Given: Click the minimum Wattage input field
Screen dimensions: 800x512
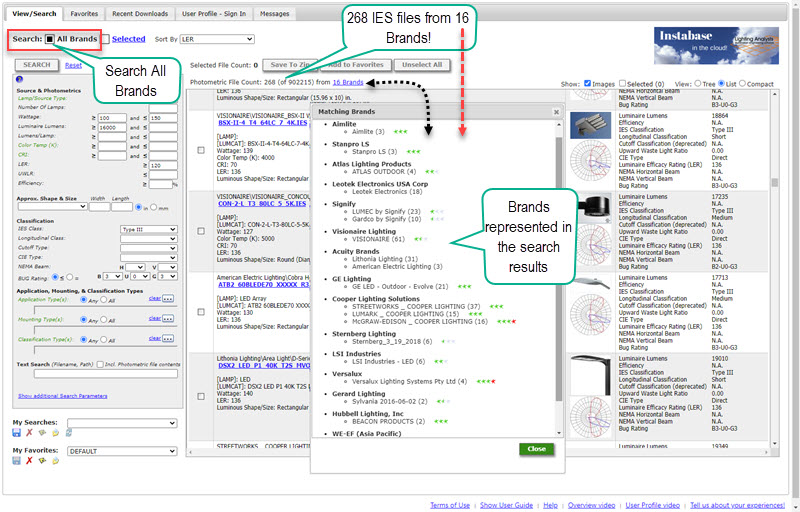Looking at the screenshot, I should 112,118.
